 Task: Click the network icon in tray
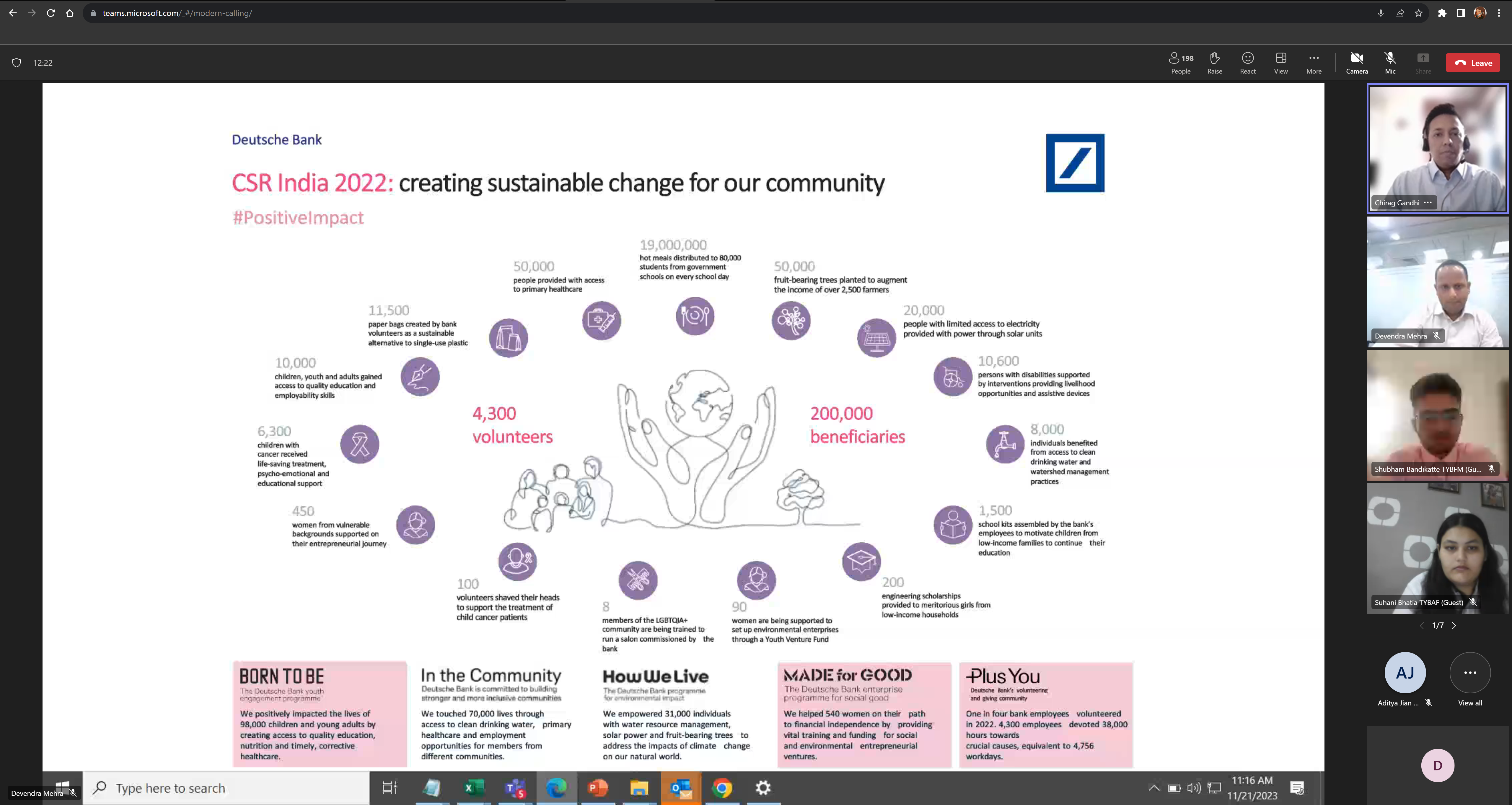point(1214,788)
